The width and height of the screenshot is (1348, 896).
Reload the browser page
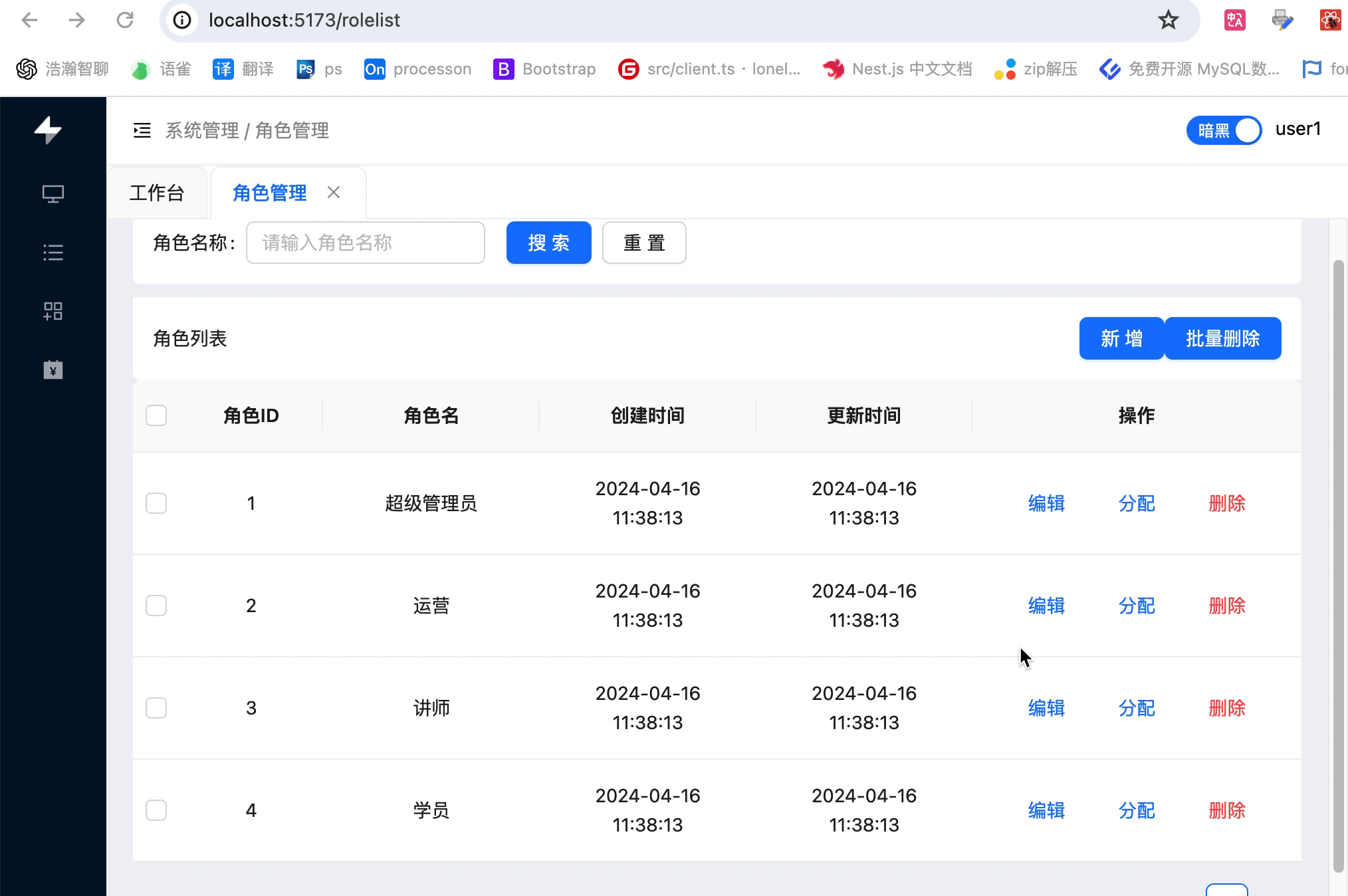(125, 20)
